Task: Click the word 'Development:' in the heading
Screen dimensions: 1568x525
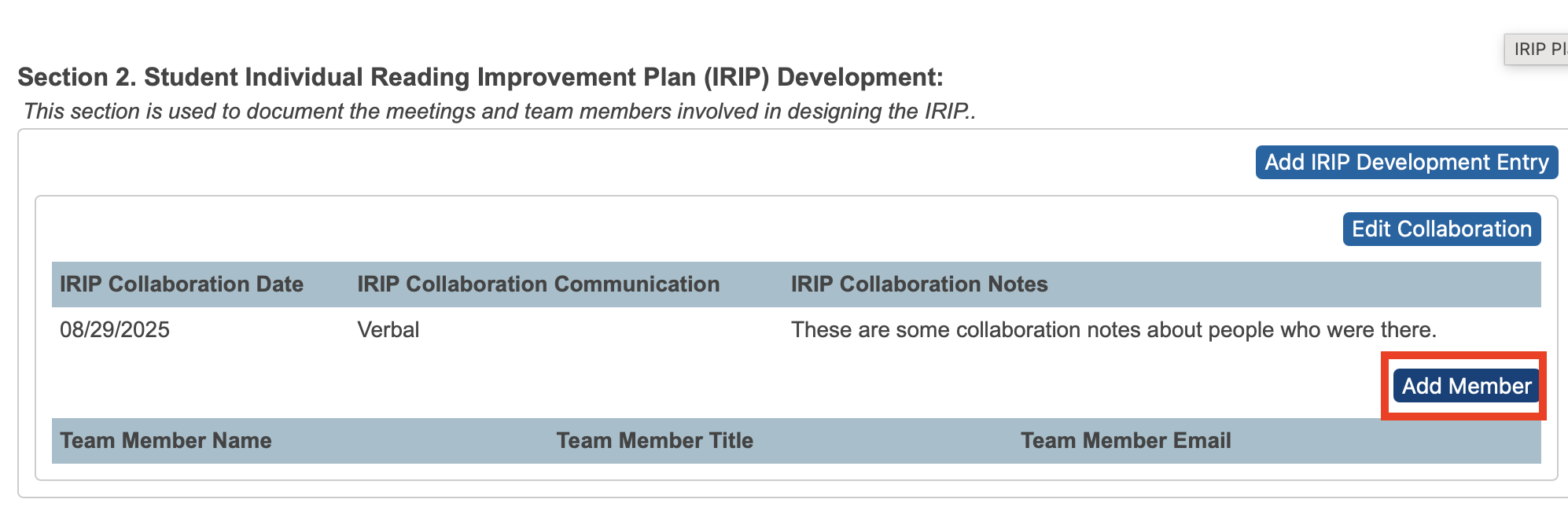Action: [859, 77]
